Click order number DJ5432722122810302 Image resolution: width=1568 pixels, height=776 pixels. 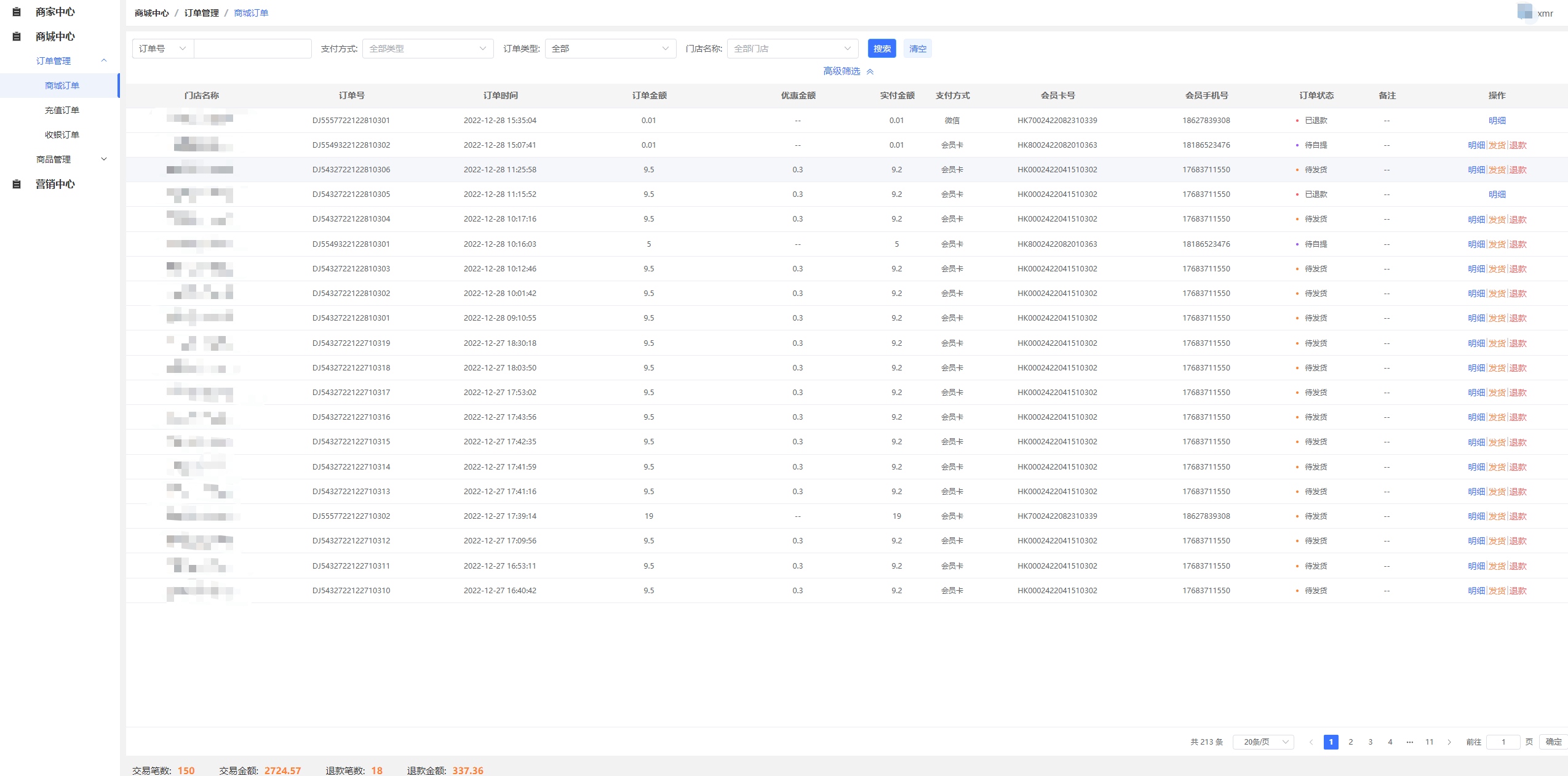tap(351, 293)
